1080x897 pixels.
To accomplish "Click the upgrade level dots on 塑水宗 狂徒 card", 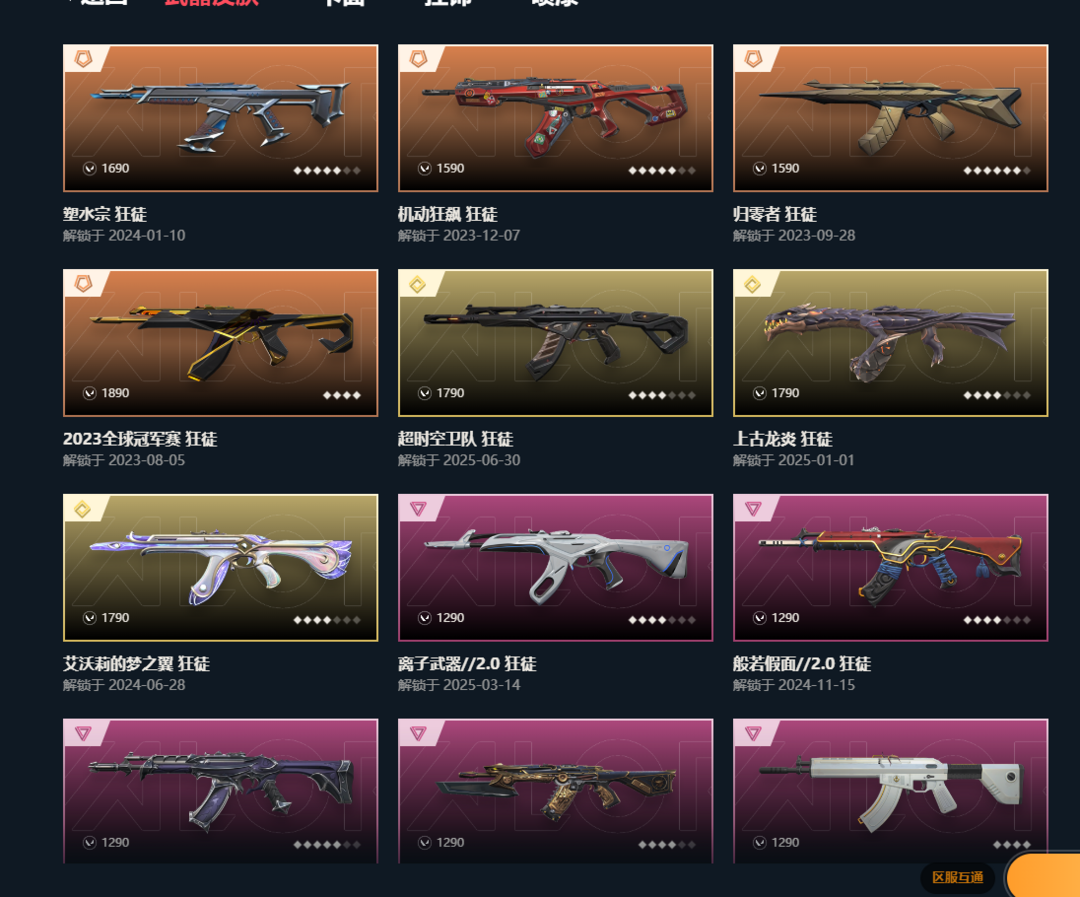I will (327, 170).
